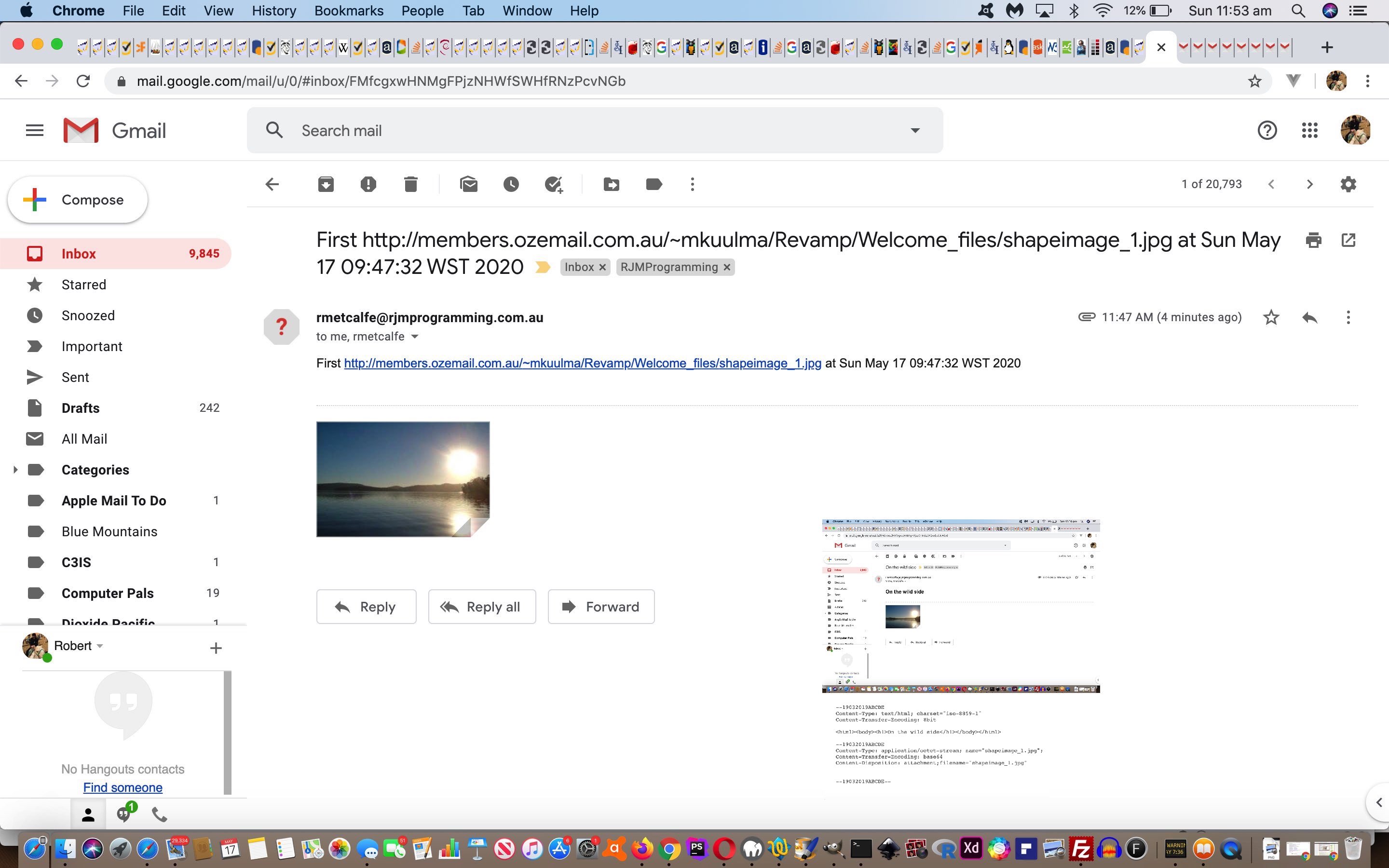Remove the RJMProgramming label tag
This screenshot has height=868, width=1389.
click(726, 267)
